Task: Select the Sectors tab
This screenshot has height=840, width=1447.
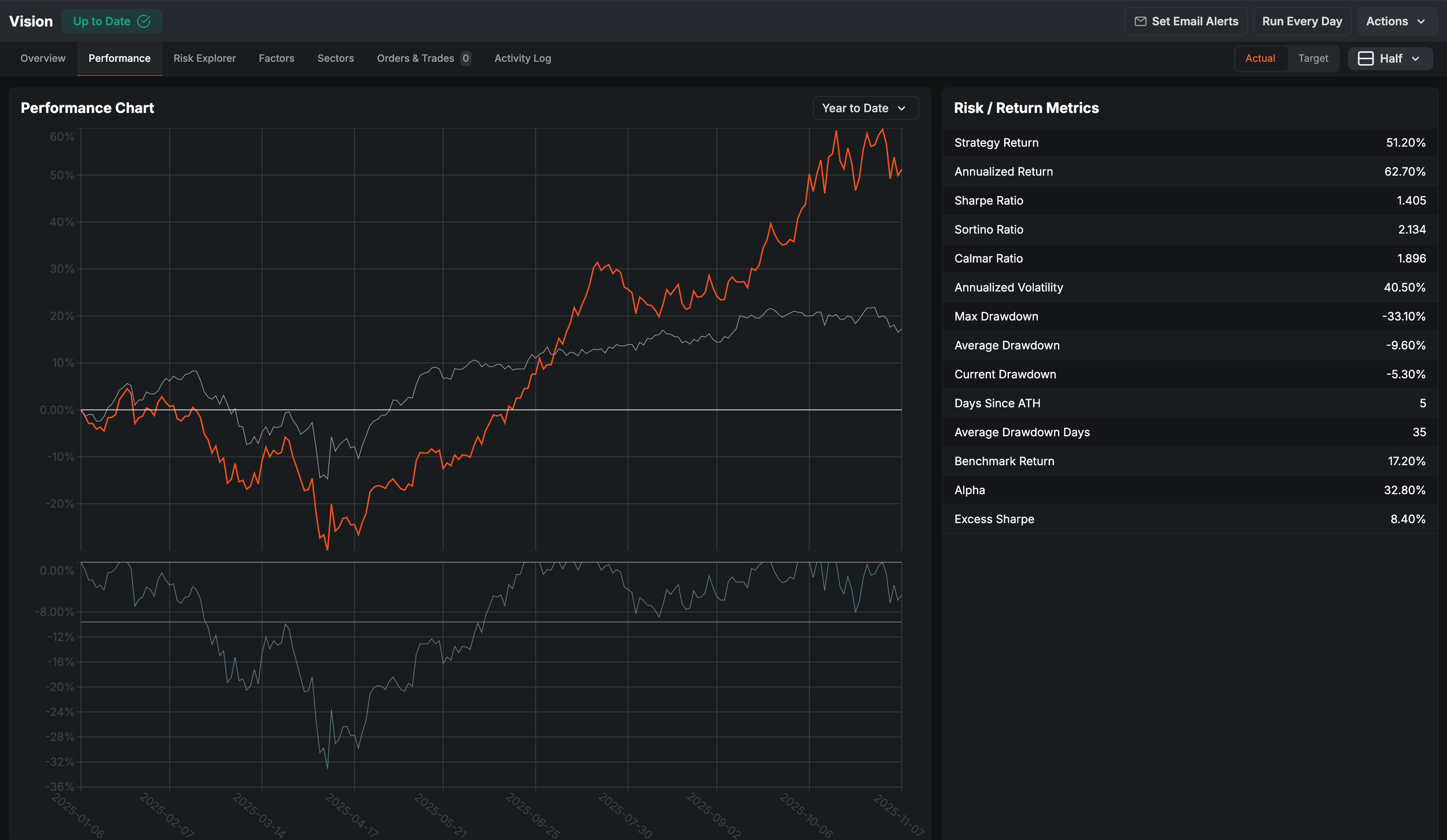Action: pyautogui.click(x=335, y=58)
